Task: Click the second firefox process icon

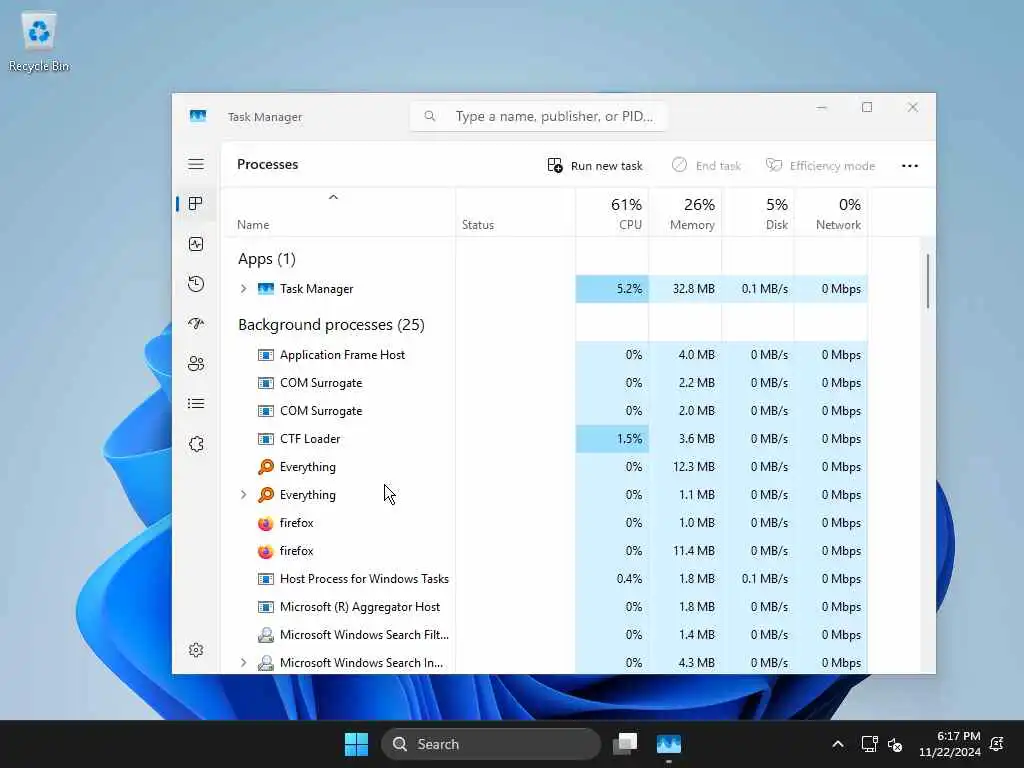Action: 265,551
